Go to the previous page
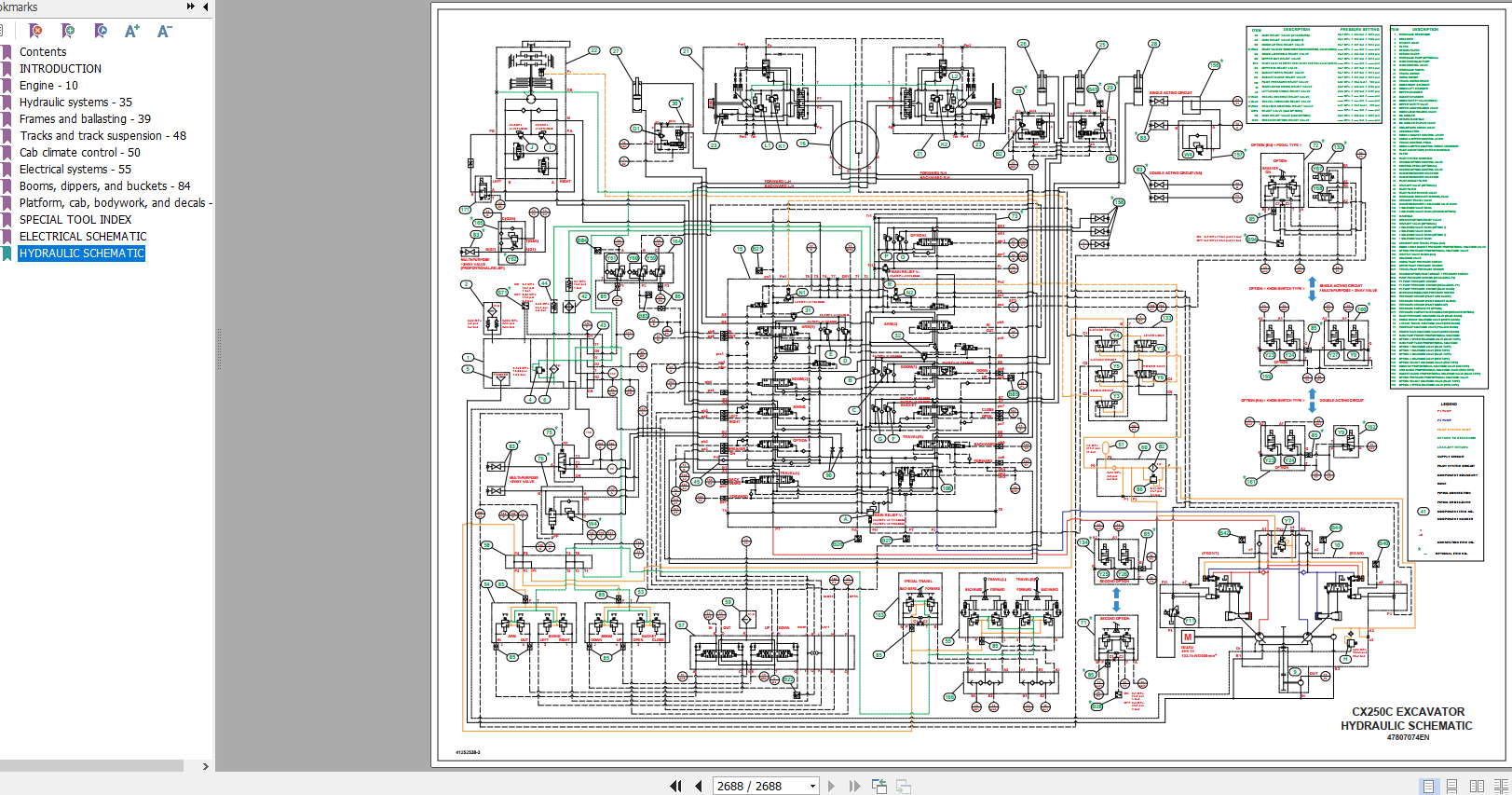The width and height of the screenshot is (1512, 795). pyautogui.click(x=699, y=786)
